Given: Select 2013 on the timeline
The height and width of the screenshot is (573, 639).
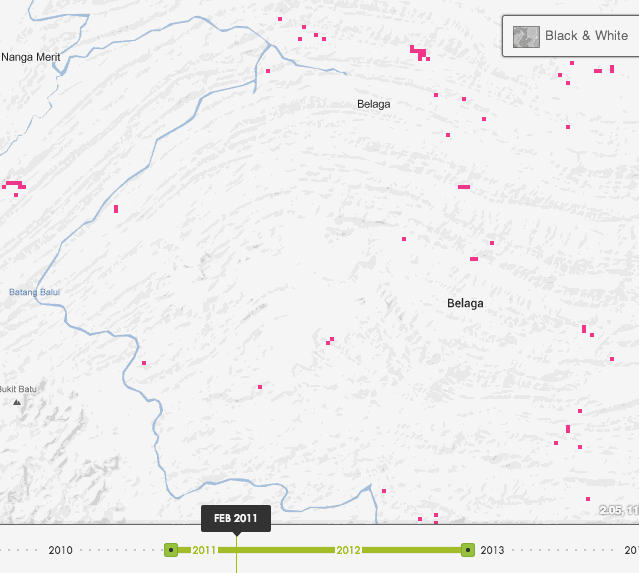Looking at the screenshot, I should (492, 550).
